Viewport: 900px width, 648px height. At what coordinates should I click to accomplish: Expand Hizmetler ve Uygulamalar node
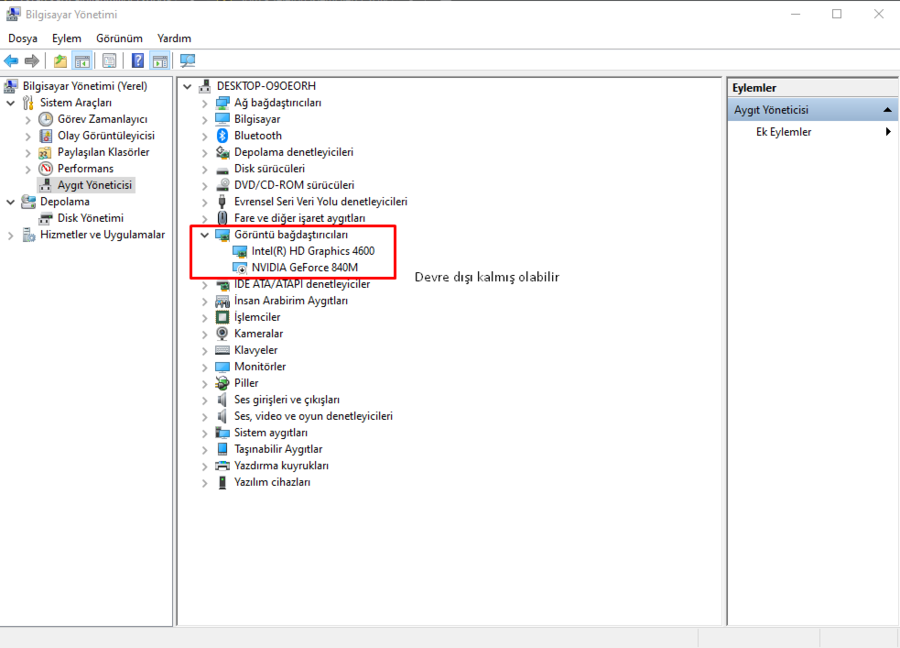coord(10,235)
